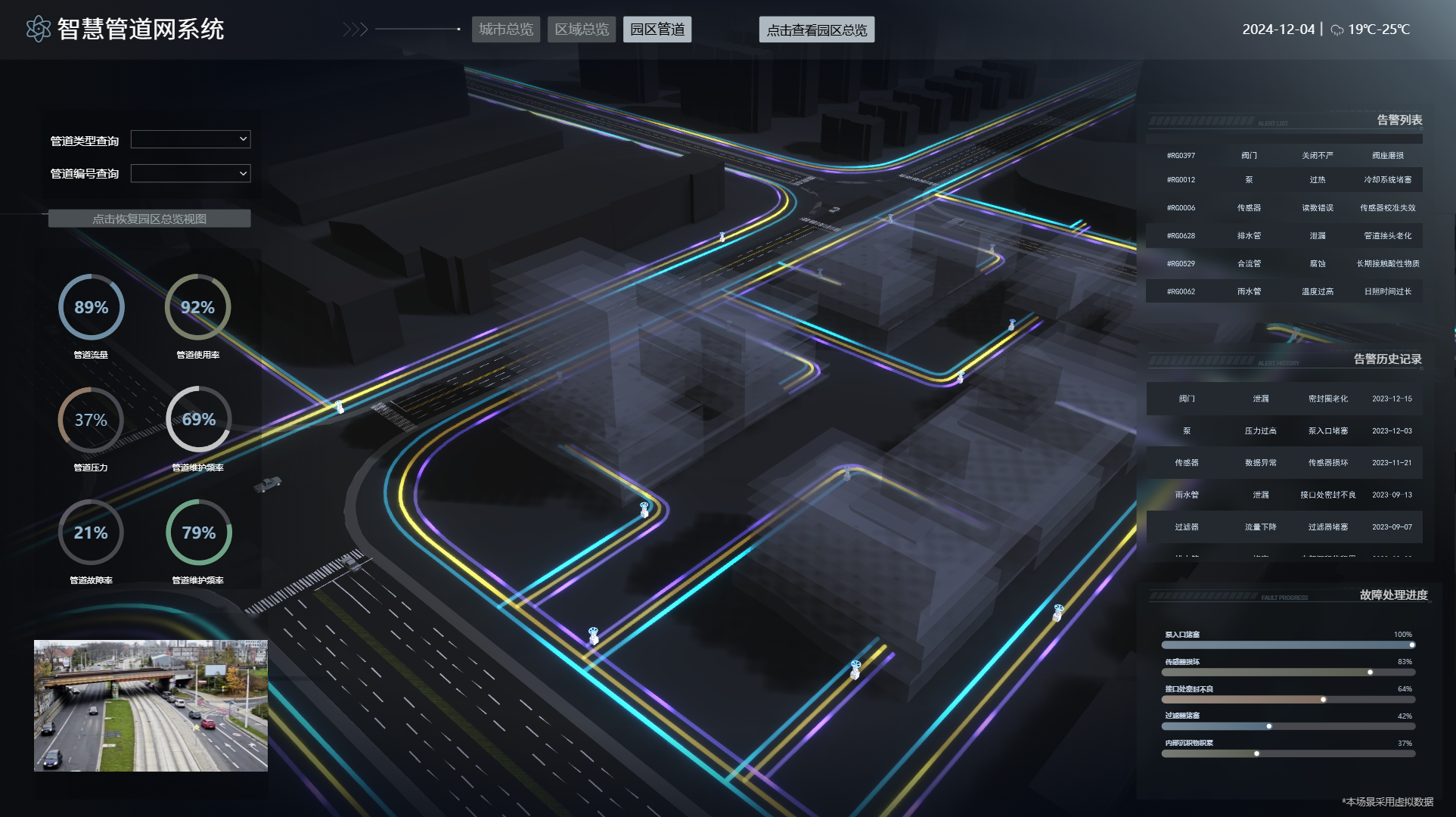The image size is (1456, 817).
Task: Click the triple chevron arrows in the header
Action: pos(355,30)
